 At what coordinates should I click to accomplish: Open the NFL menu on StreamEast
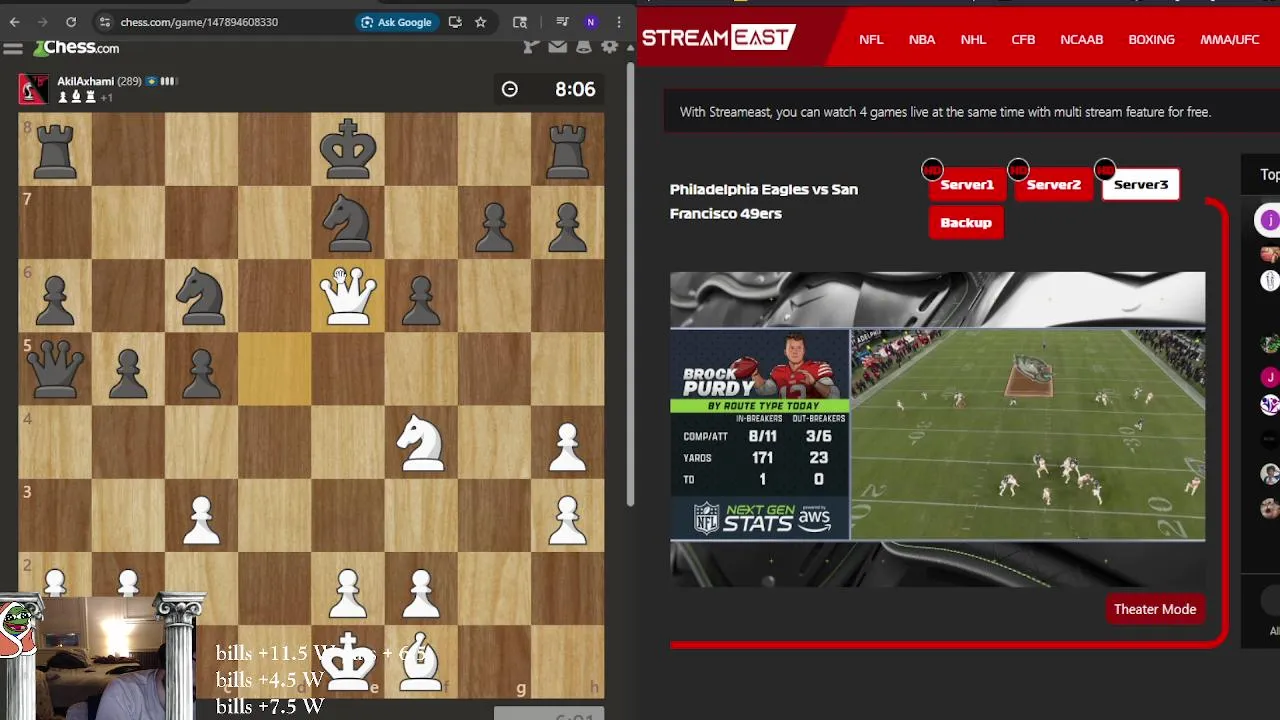pos(871,39)
